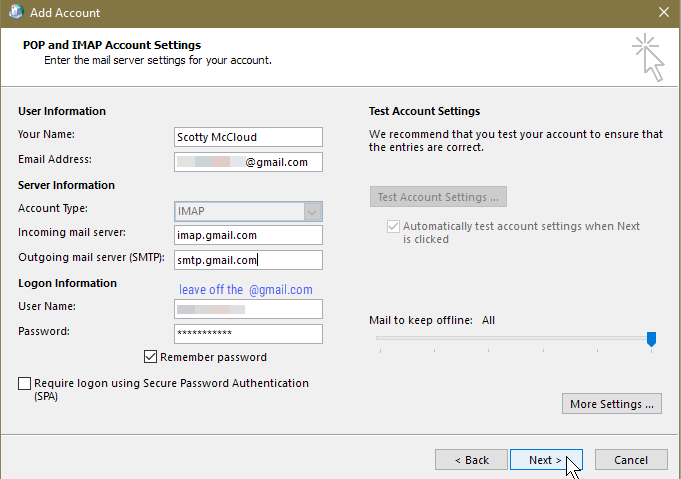Go to previous step with Back button
The height and width of the screenshot is (479, 681).
[x=471, y=460]
